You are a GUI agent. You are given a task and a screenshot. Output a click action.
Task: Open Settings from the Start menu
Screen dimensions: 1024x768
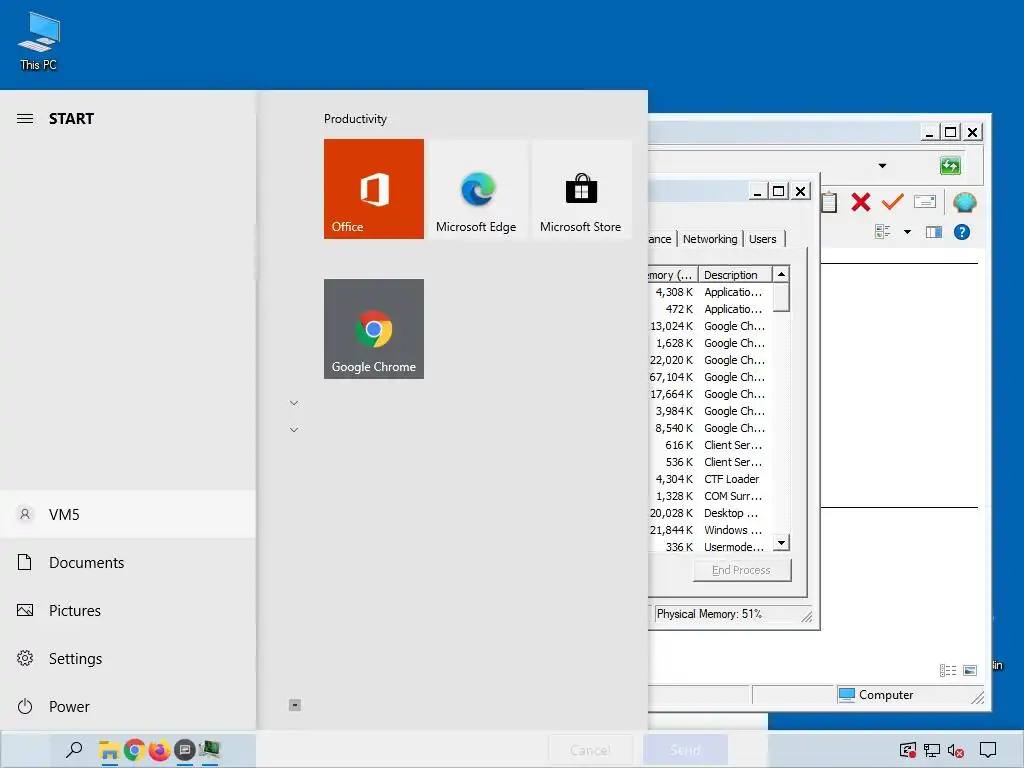point(128,658)
